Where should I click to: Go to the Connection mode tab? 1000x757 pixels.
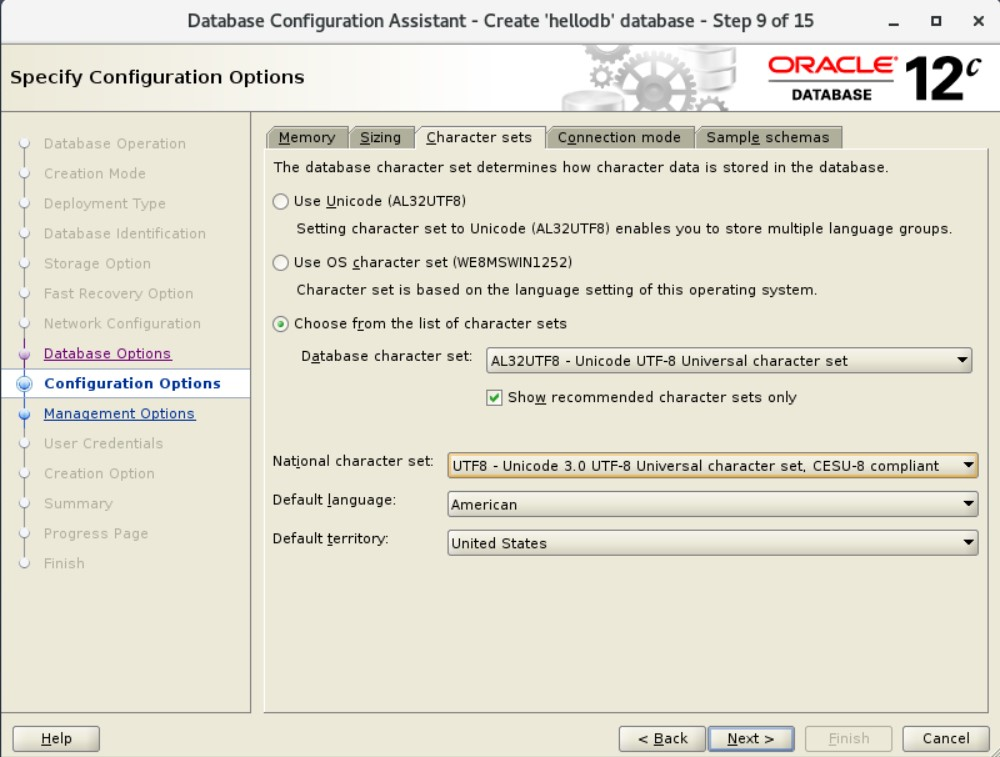(619, 137)
